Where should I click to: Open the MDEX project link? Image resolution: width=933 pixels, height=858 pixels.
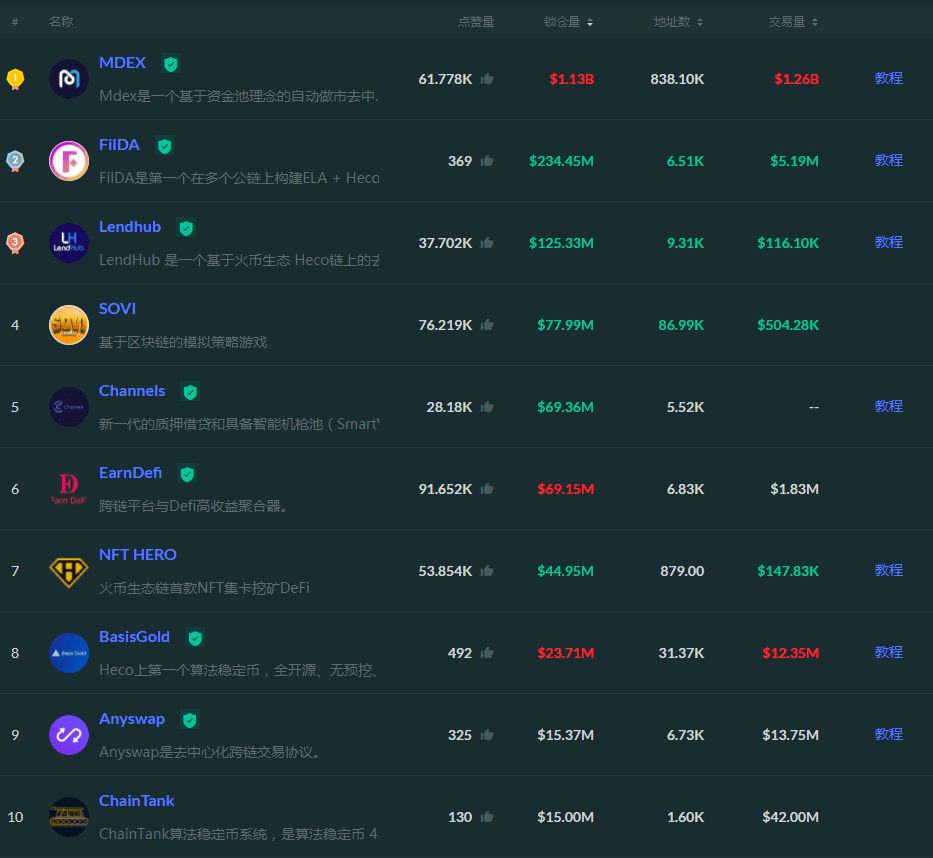click(123, 62)
